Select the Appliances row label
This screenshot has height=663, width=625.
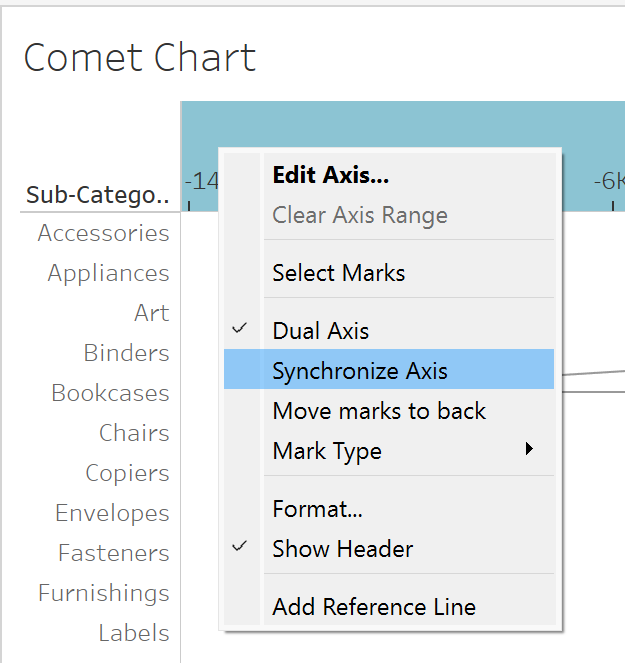(x=108, y=273)
